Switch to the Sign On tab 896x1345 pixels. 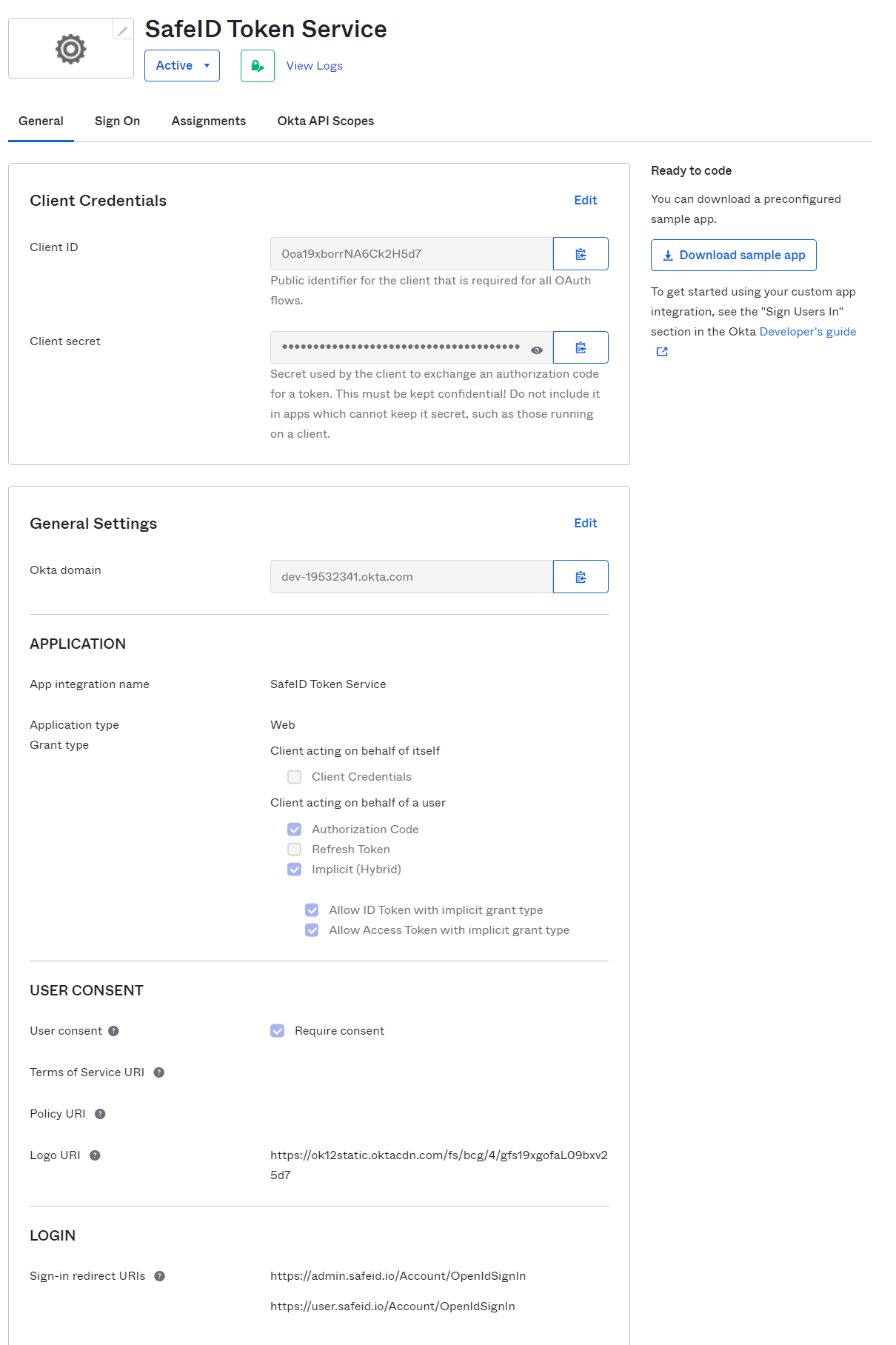117,121
